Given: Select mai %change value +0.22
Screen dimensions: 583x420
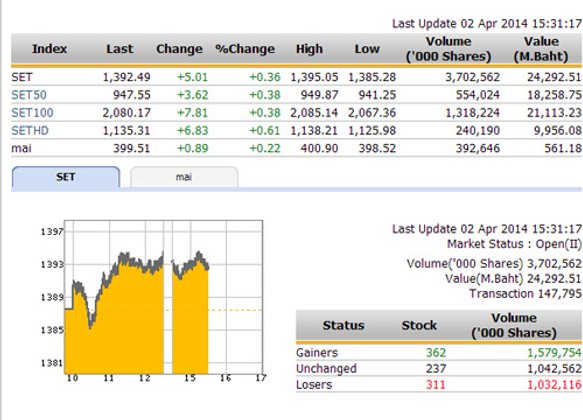Looking at the screenshot, I should tap(265, 148).
